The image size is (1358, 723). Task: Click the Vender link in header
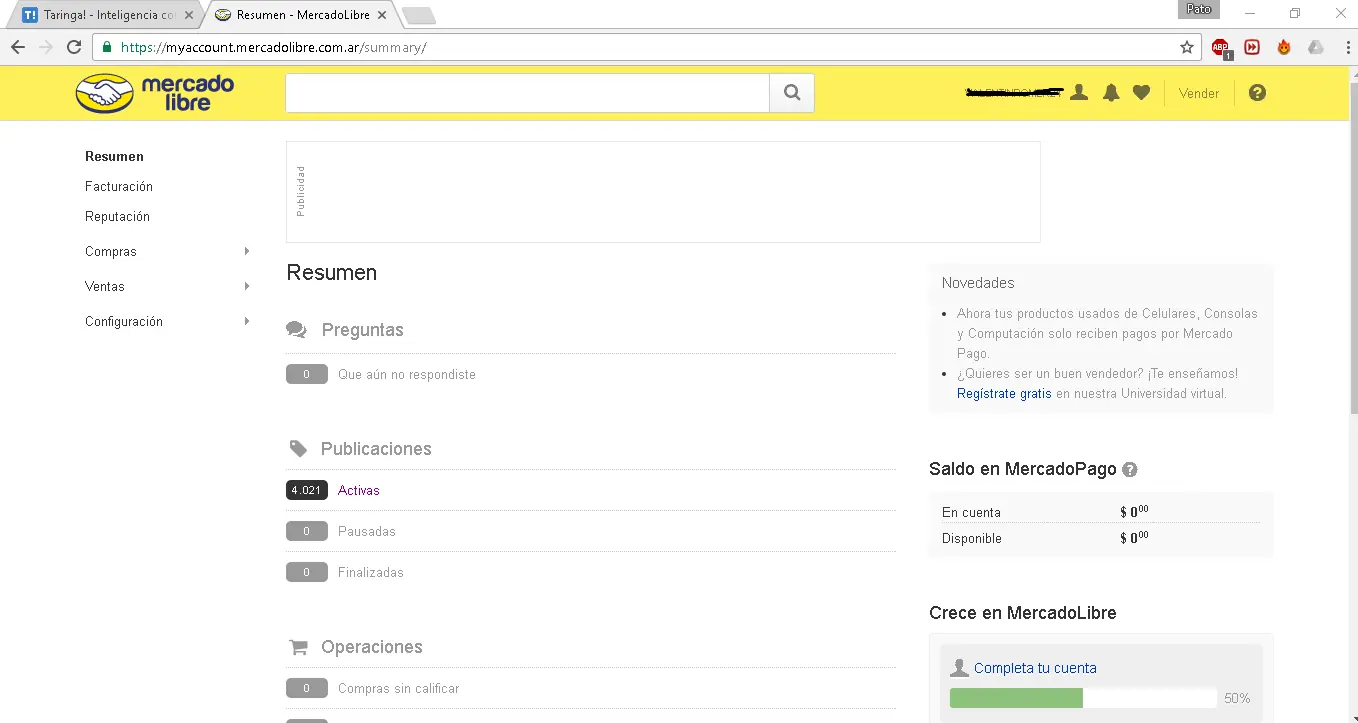[1199, 93]
